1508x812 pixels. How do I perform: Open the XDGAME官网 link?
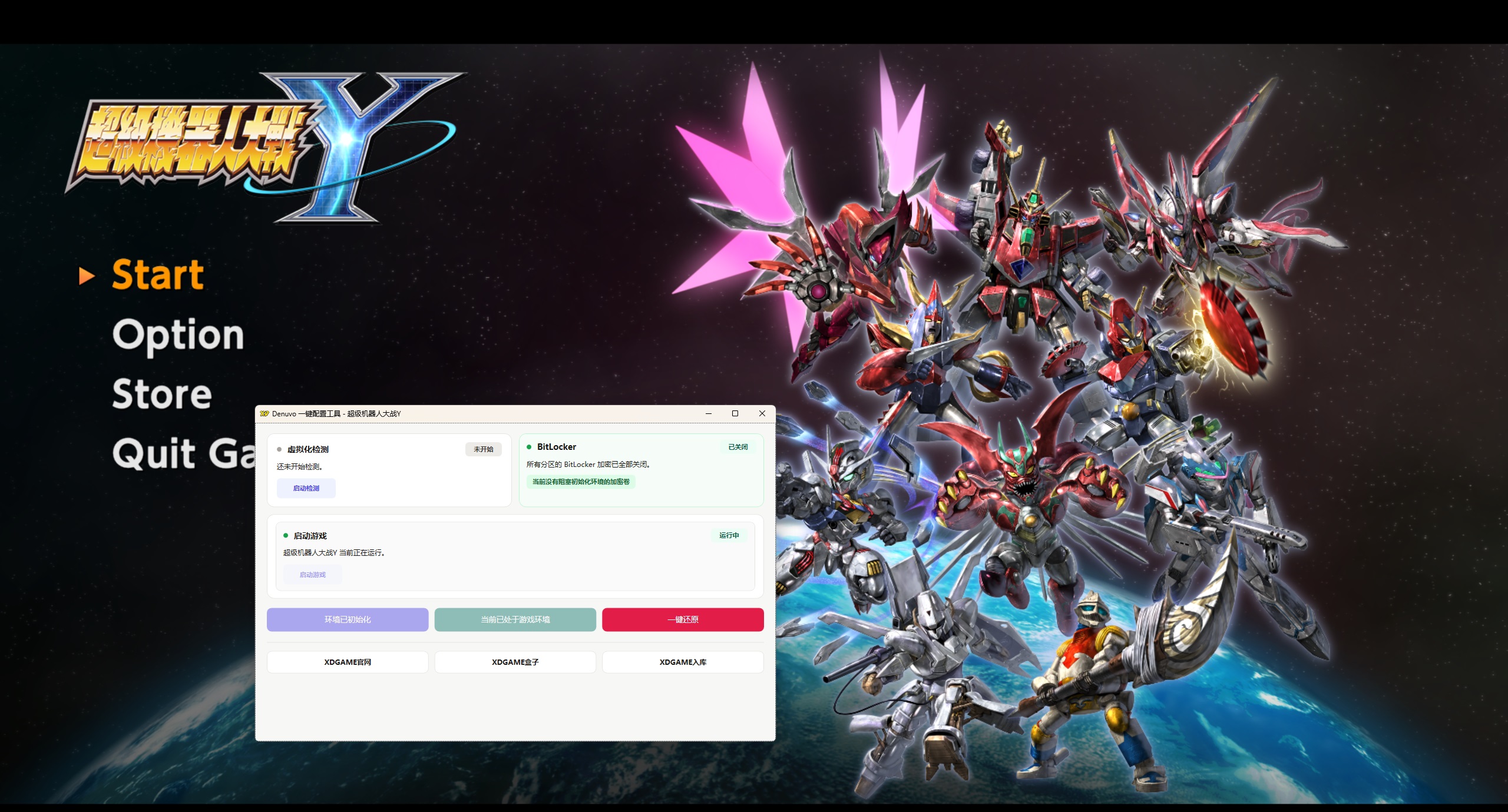click(x=348, y=662)
